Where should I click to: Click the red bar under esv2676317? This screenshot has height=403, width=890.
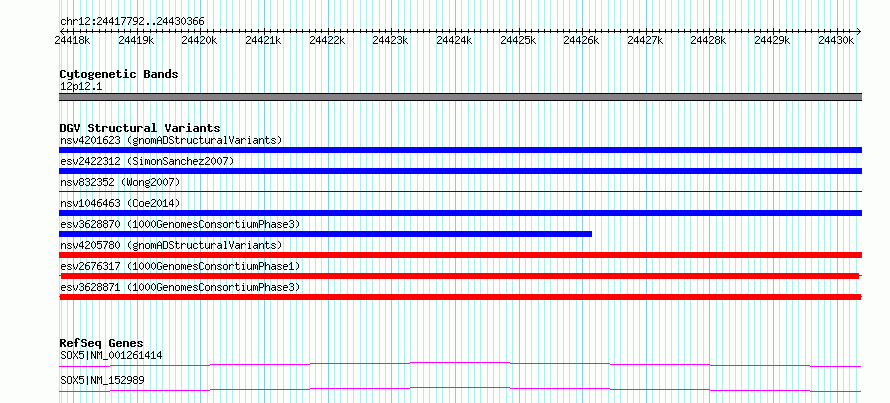(x=460, y=276)
